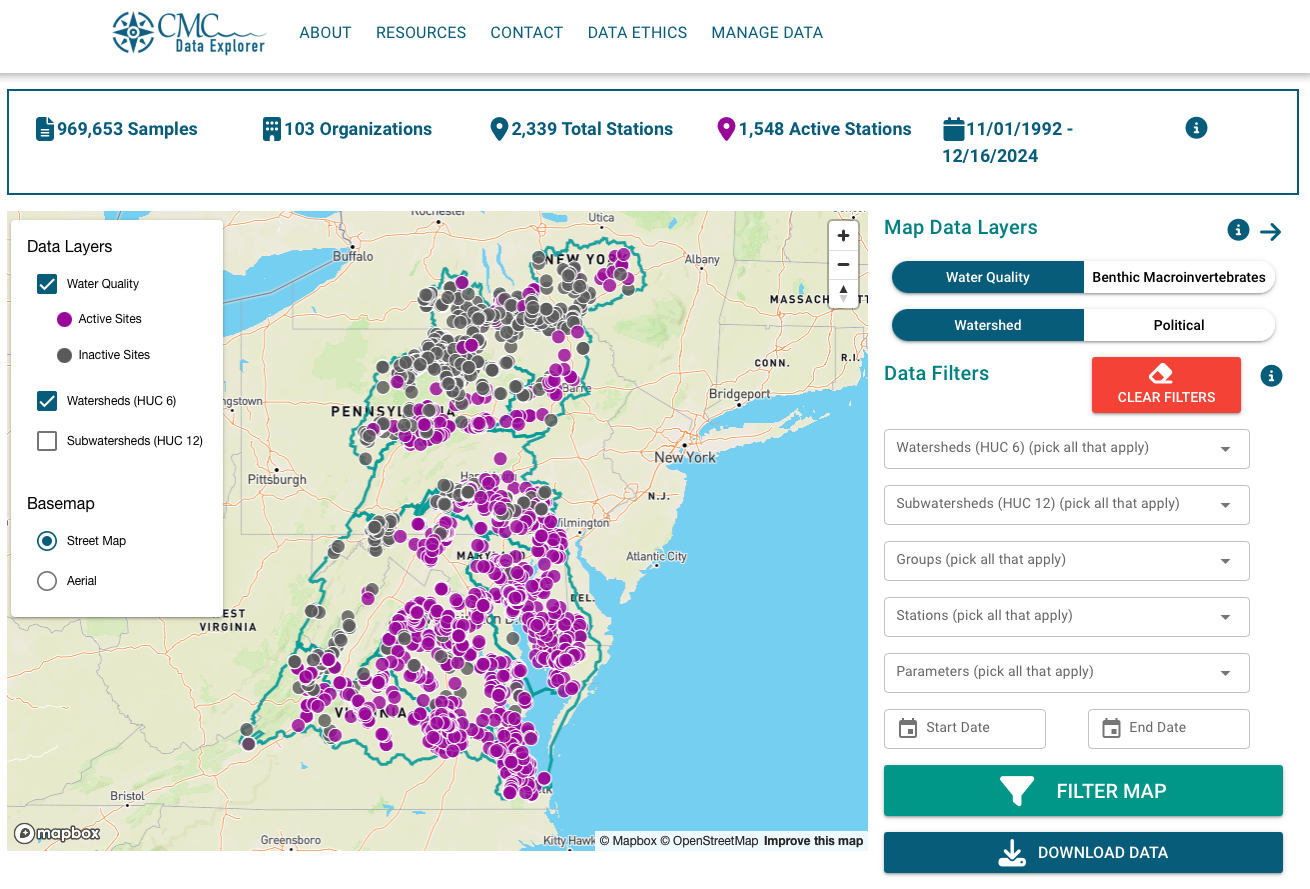Image resolution: width=1310 pixels, height=889 pixels.
Task: Click info icon beside Map Data Layers
Action: [1238, 230]
